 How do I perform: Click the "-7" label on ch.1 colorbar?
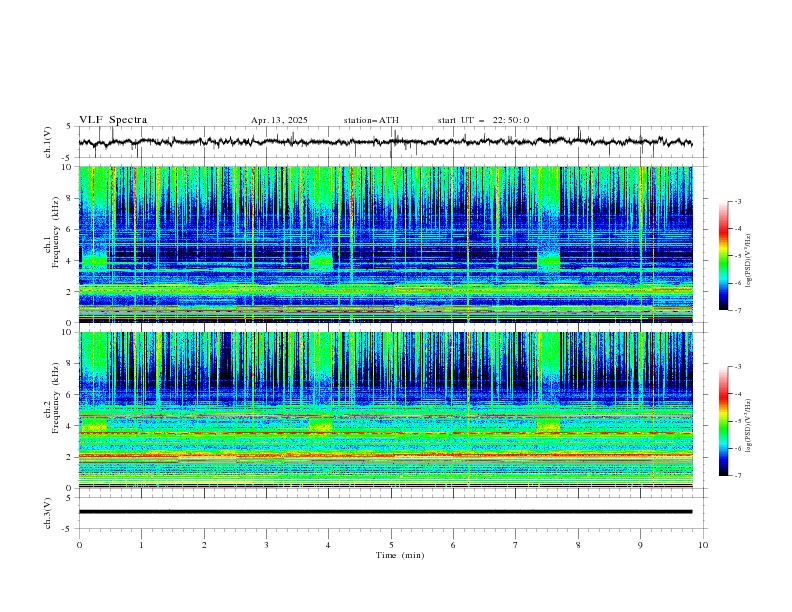(x=737, y=310)
